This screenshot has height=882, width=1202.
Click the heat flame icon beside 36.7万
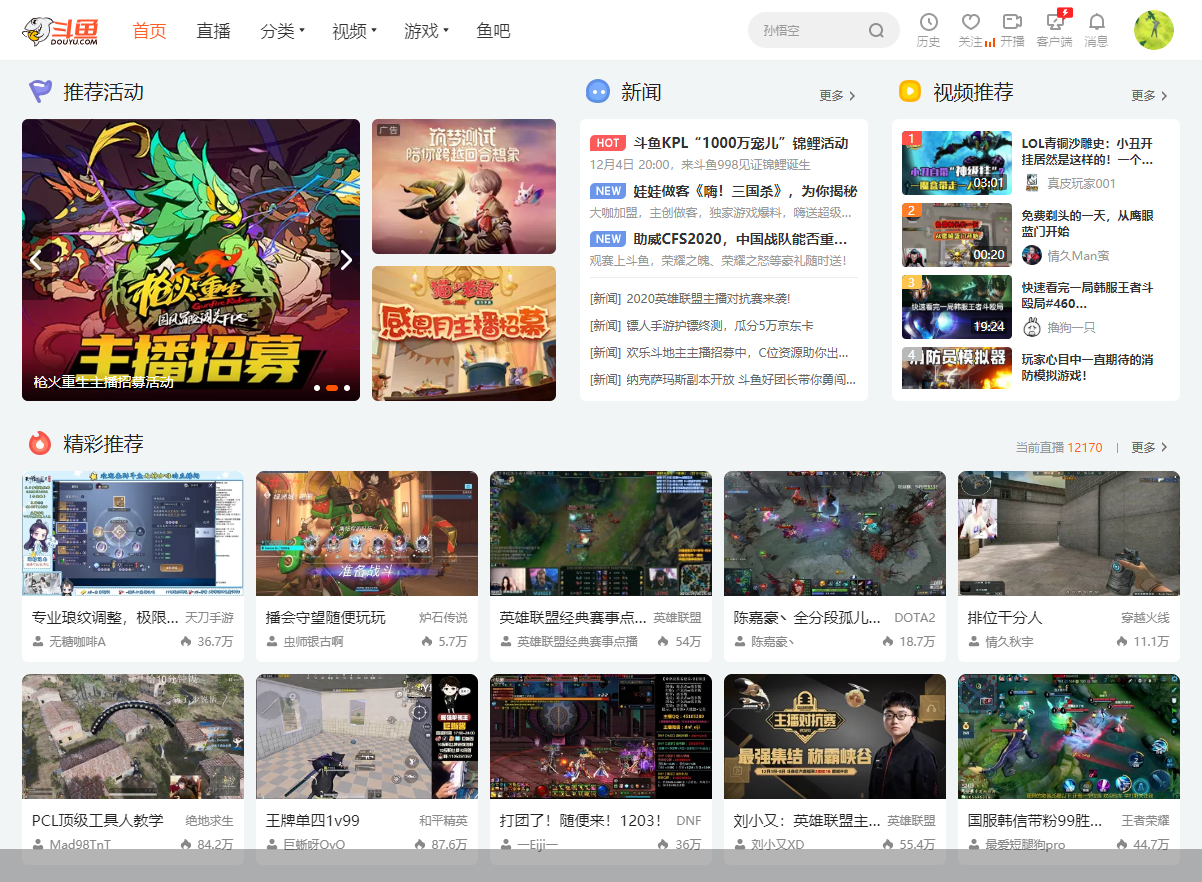(x=186, y=641)
